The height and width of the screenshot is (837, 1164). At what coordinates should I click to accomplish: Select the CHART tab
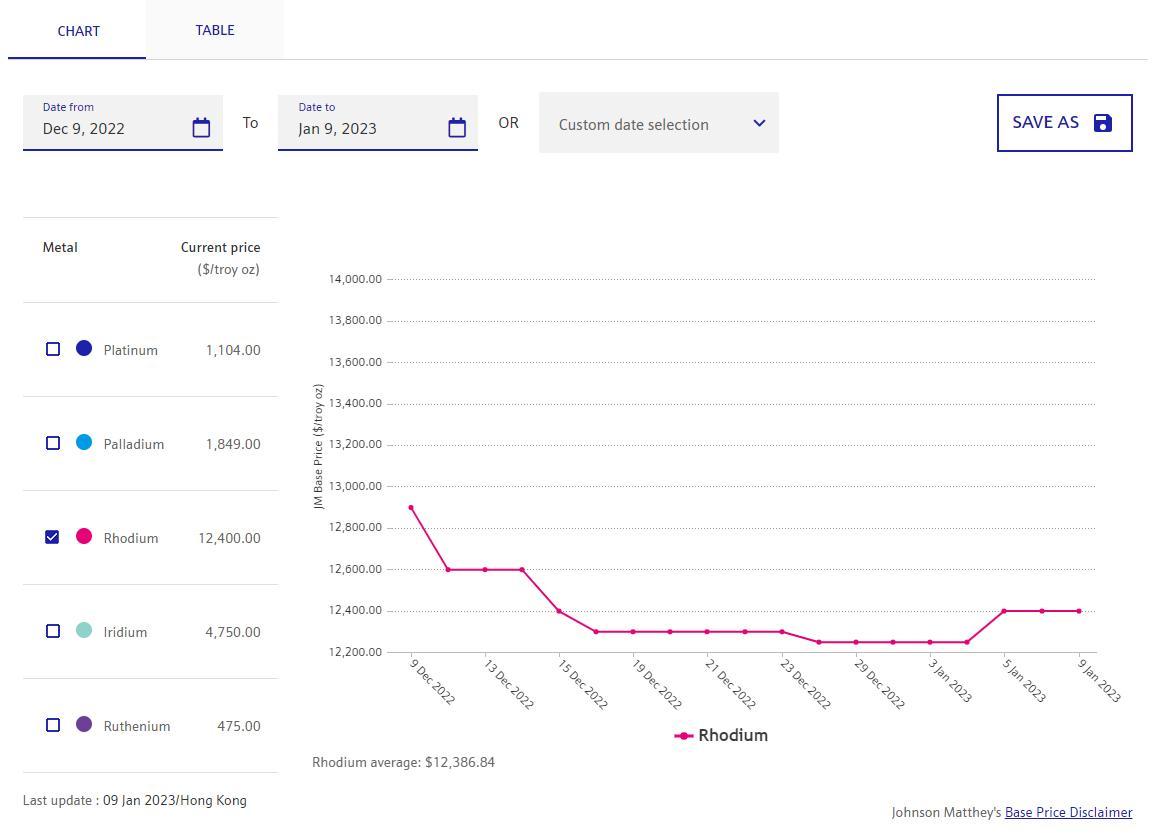point(78,31)
